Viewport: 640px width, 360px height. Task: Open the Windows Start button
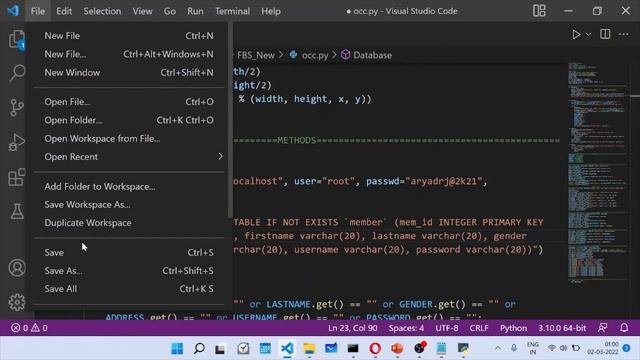177,349
